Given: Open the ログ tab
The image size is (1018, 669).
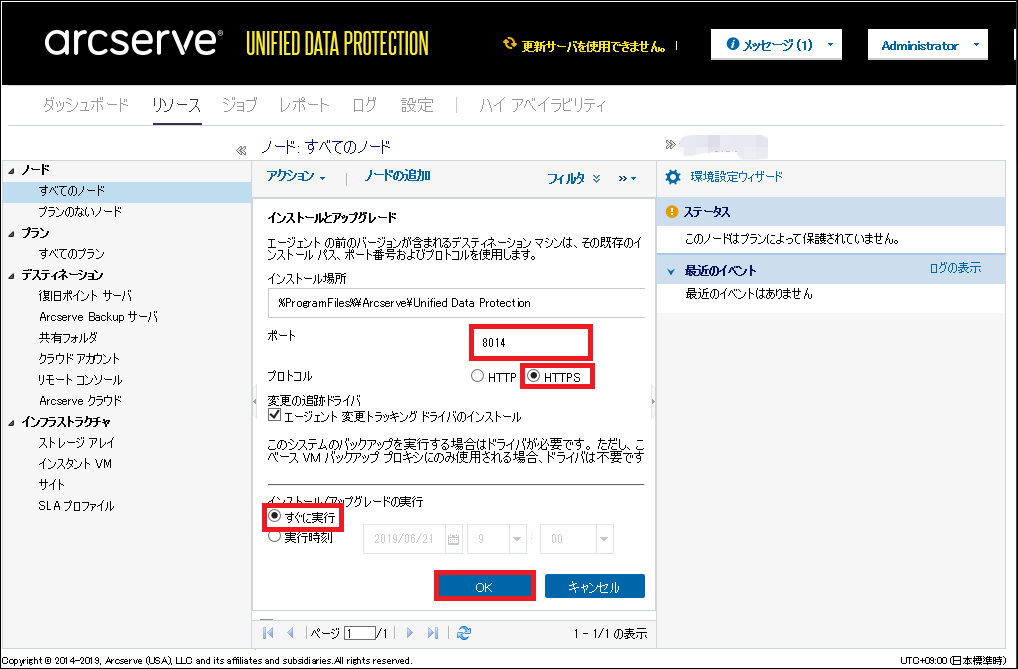Looking at the screenshot, I should click(x=364, y=105).
